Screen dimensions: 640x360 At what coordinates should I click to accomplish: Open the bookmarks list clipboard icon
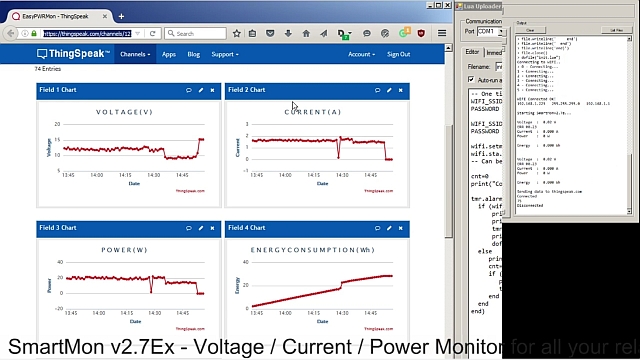(253, 33)
